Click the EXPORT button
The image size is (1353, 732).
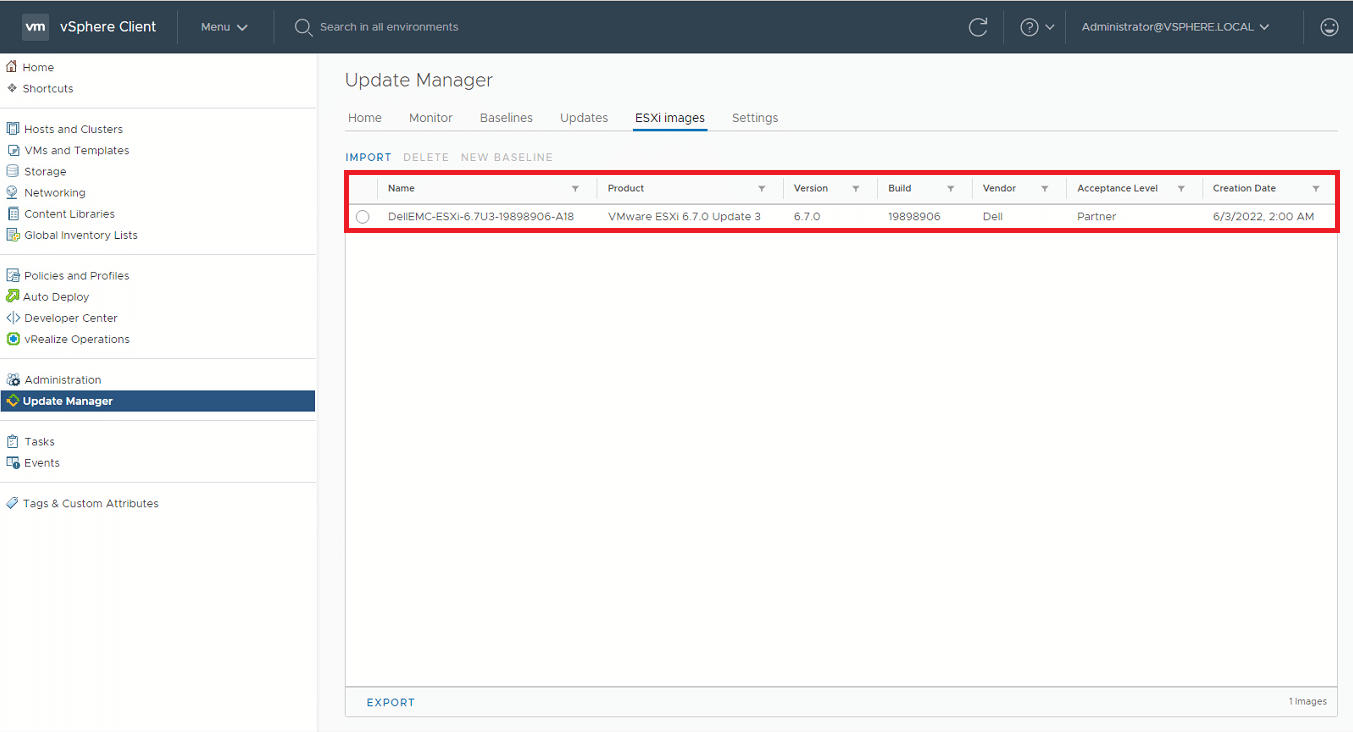[390, 702]
